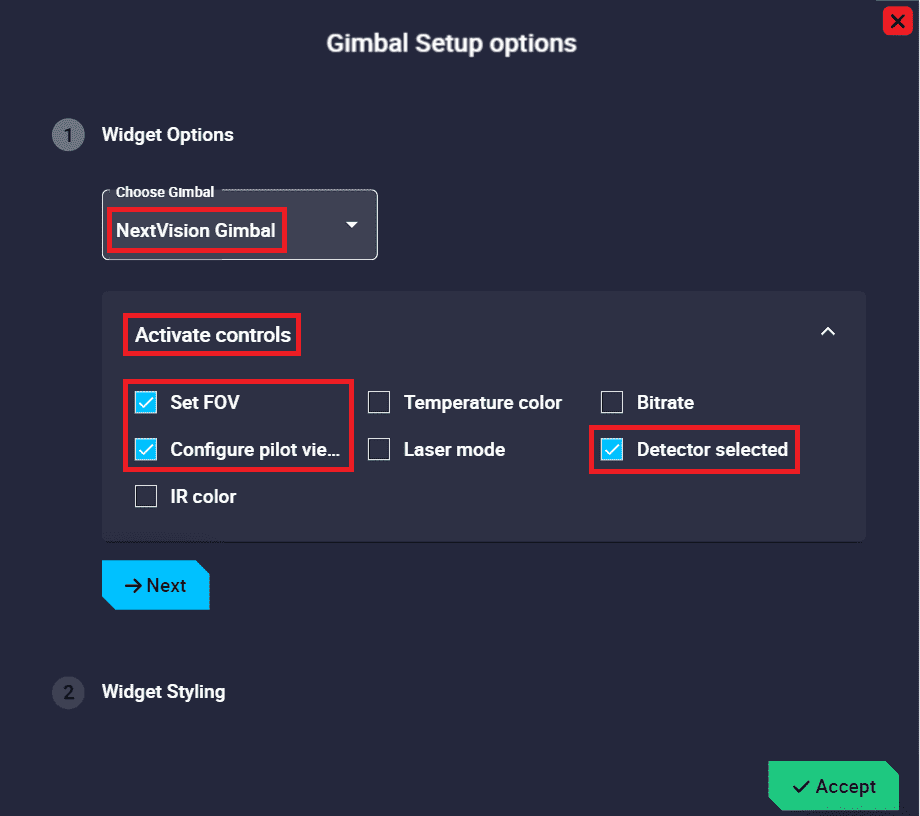Collapse the Activate controls panel chevron
This screenshot has height=816, width=920.
[827, 332]
